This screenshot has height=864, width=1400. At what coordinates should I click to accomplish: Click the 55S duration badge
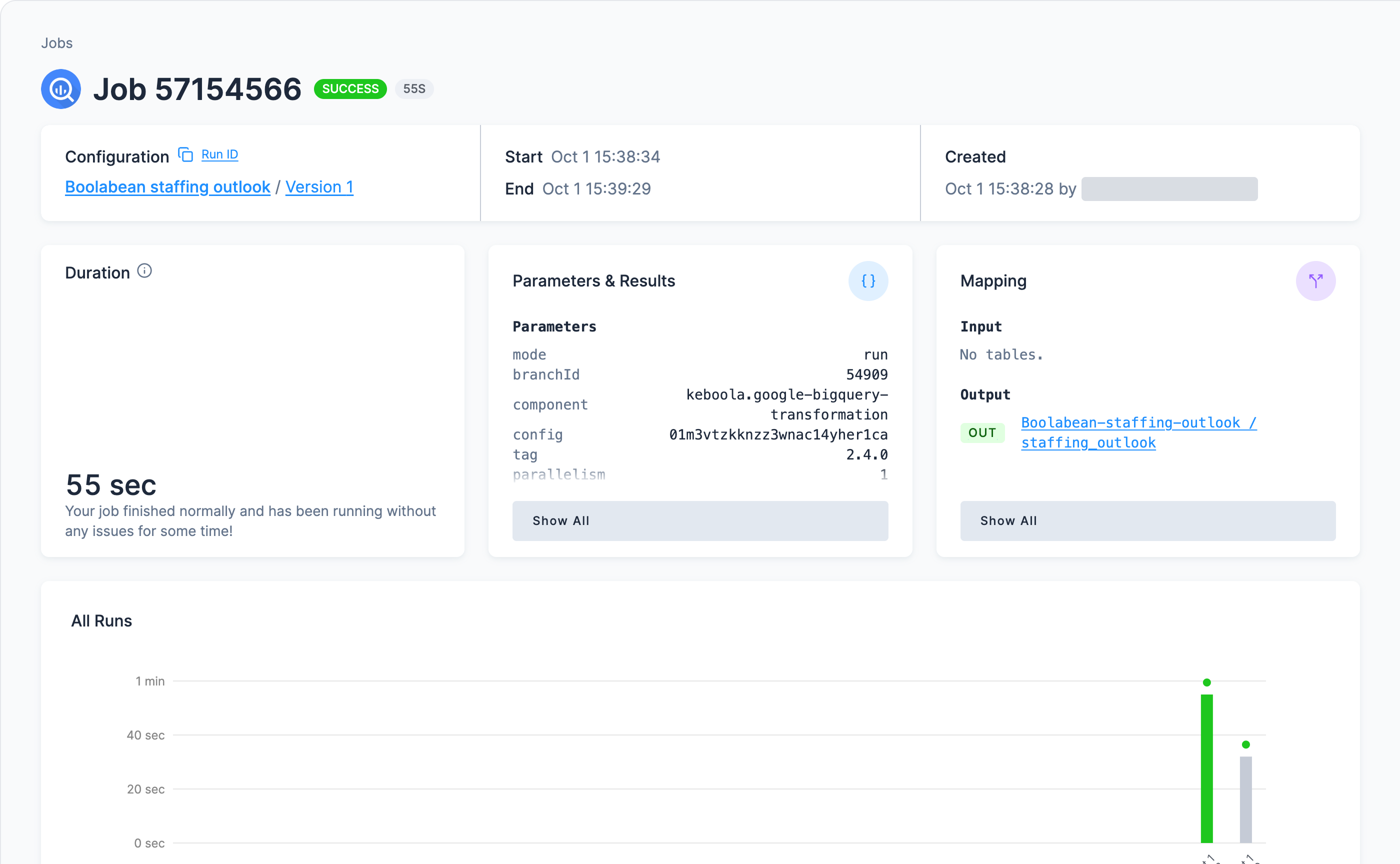413,88
